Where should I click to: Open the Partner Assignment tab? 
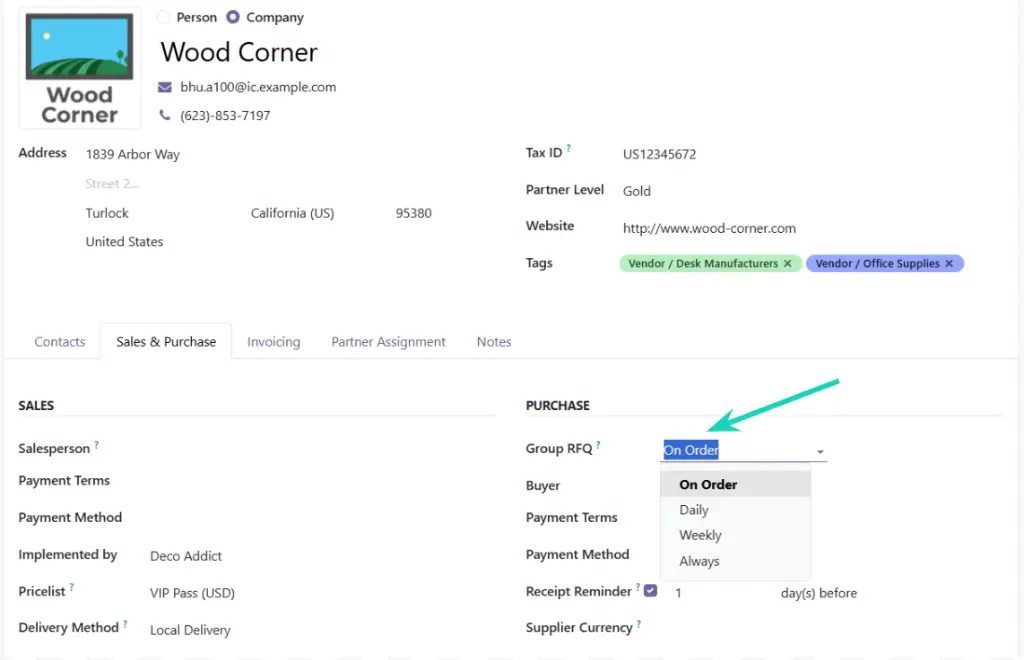click(x=388, y=341)
